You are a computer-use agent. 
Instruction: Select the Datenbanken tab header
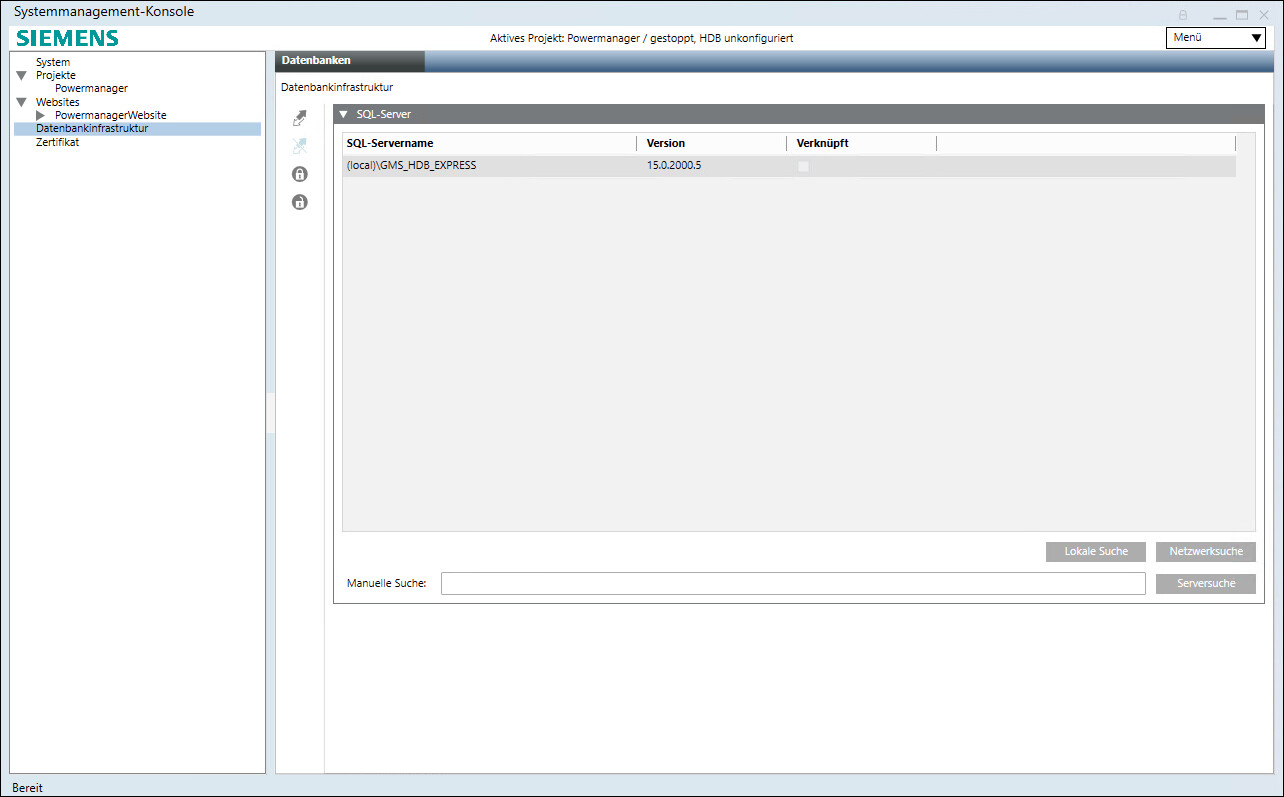(x=316, y=61)
